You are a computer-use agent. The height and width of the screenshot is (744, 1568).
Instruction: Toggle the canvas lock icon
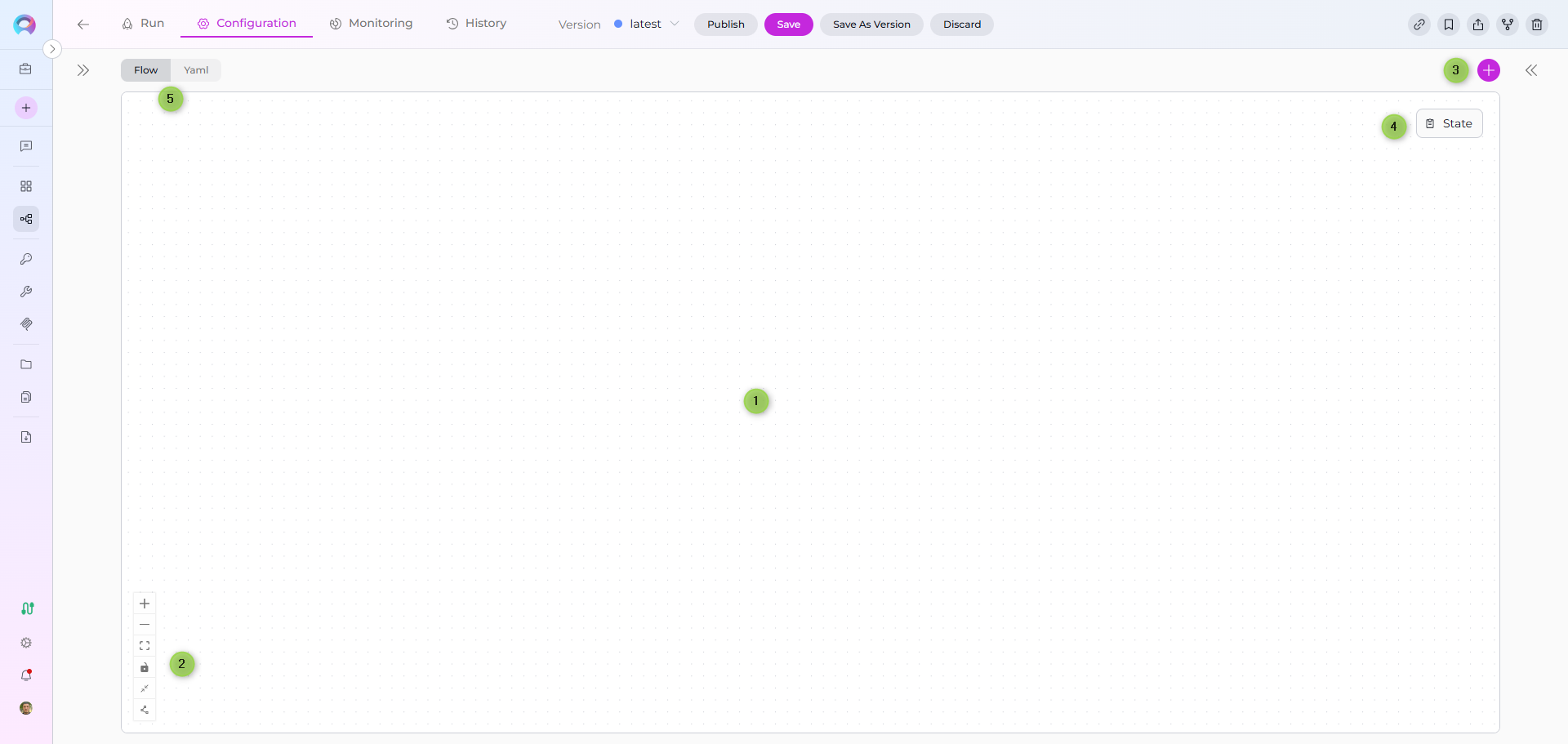(145, 667)
